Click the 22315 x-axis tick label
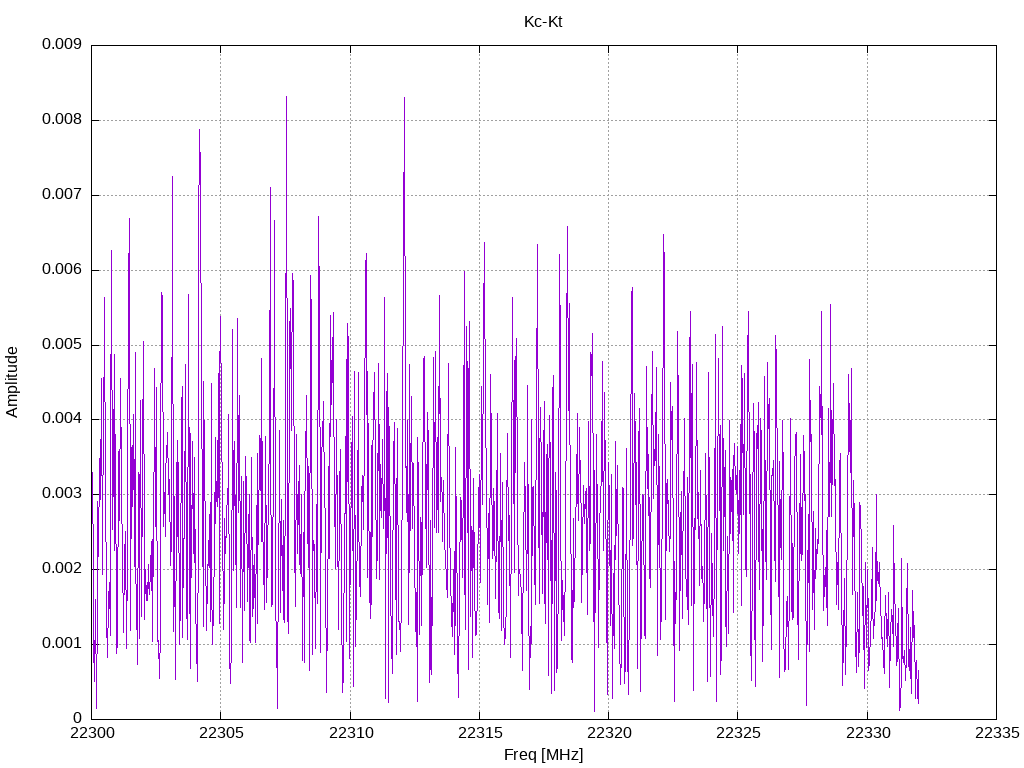This screenshot has width=1024, height=768. pos(480,733)
